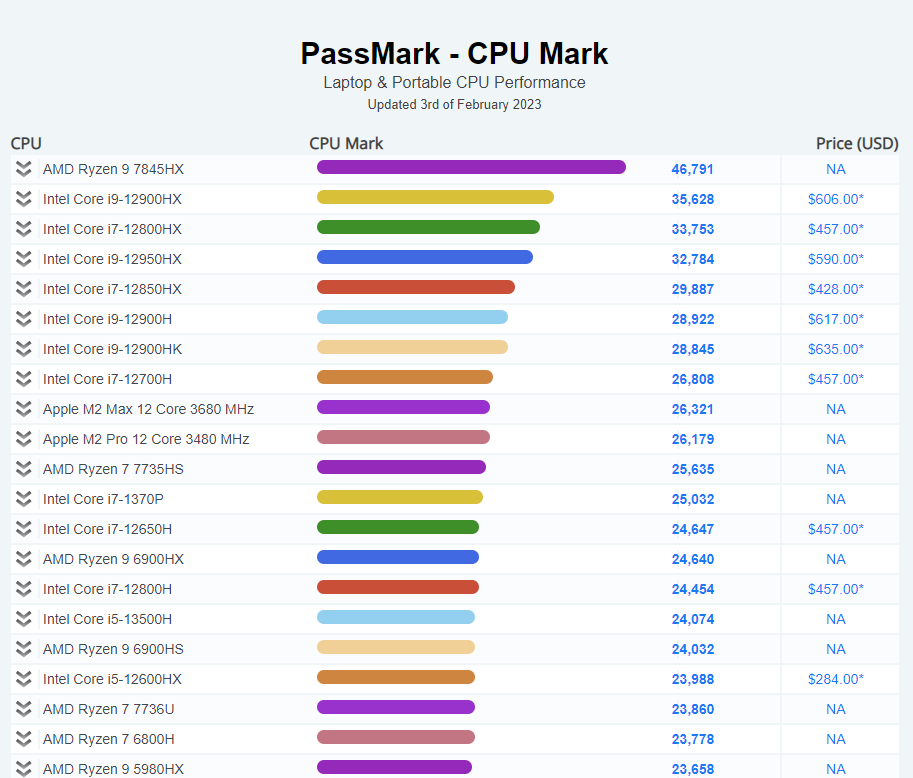Image resolution: width=913 pixels, height=778 pixels.
Task: Click the green bar for Core i7-12800HX
Action: tap(428, 227)
